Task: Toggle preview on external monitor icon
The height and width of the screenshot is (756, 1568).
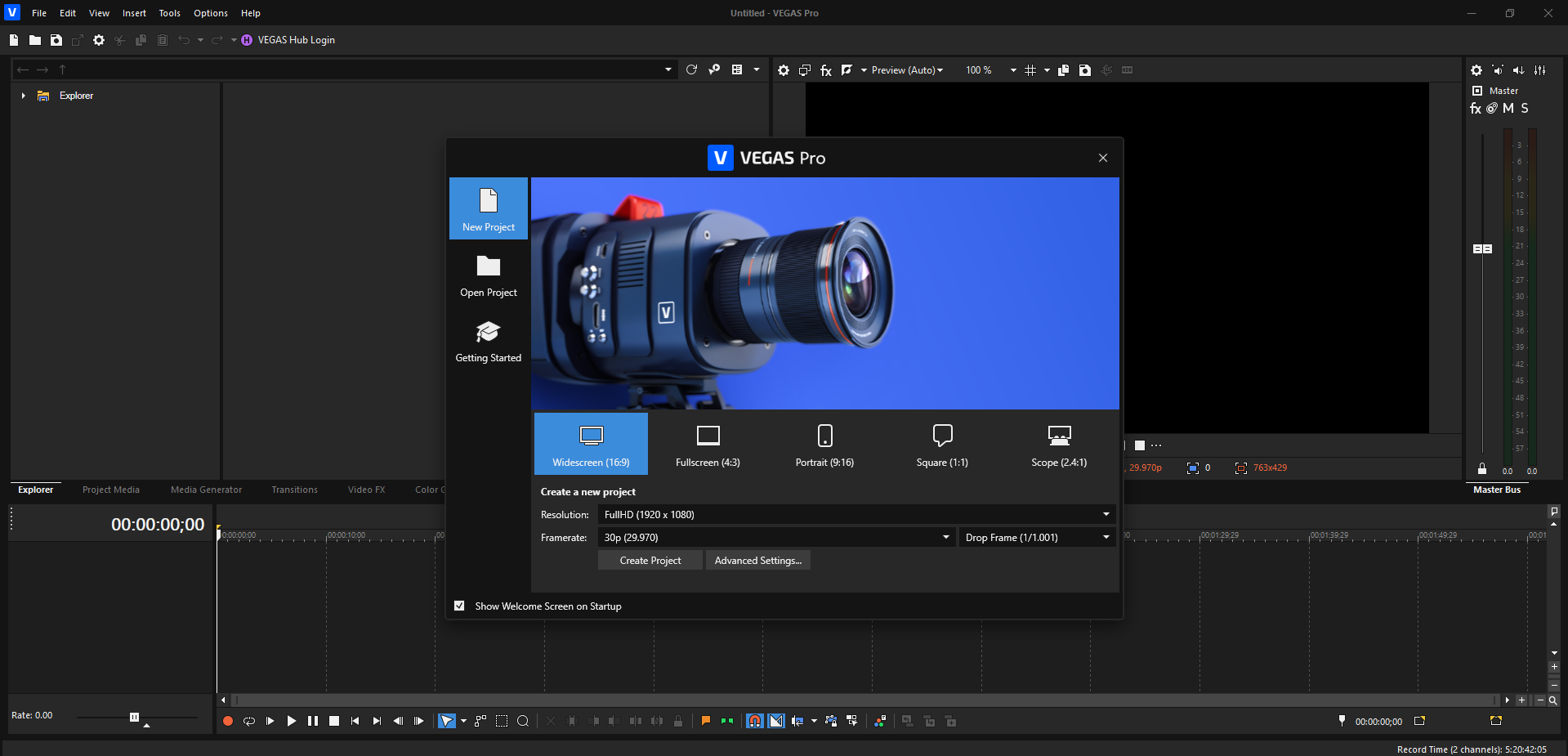Action: click(805, 70)
